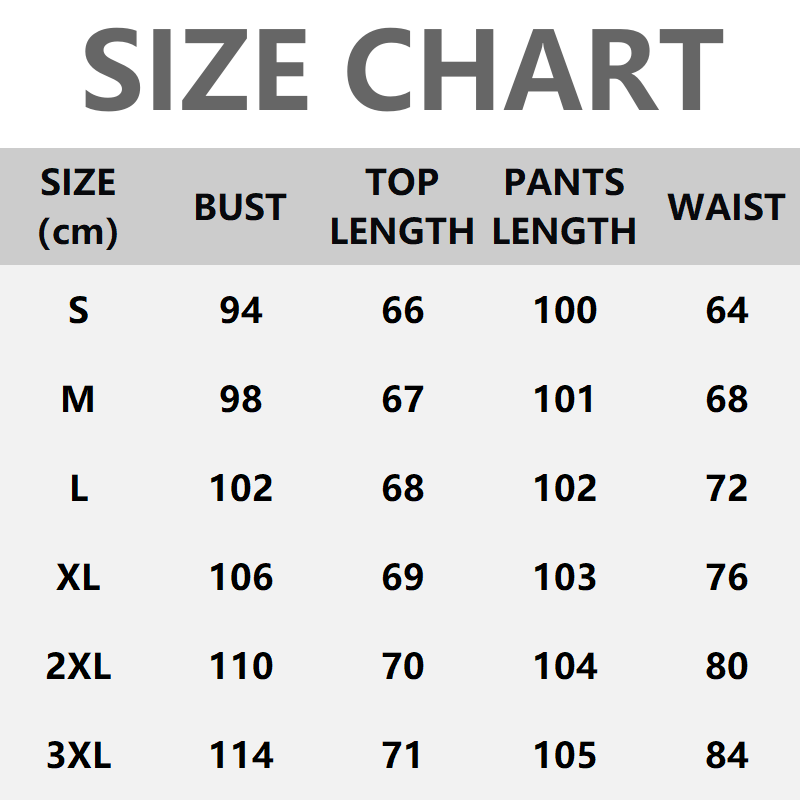Click bust value 94 for size S

click(x=241, y=311)
